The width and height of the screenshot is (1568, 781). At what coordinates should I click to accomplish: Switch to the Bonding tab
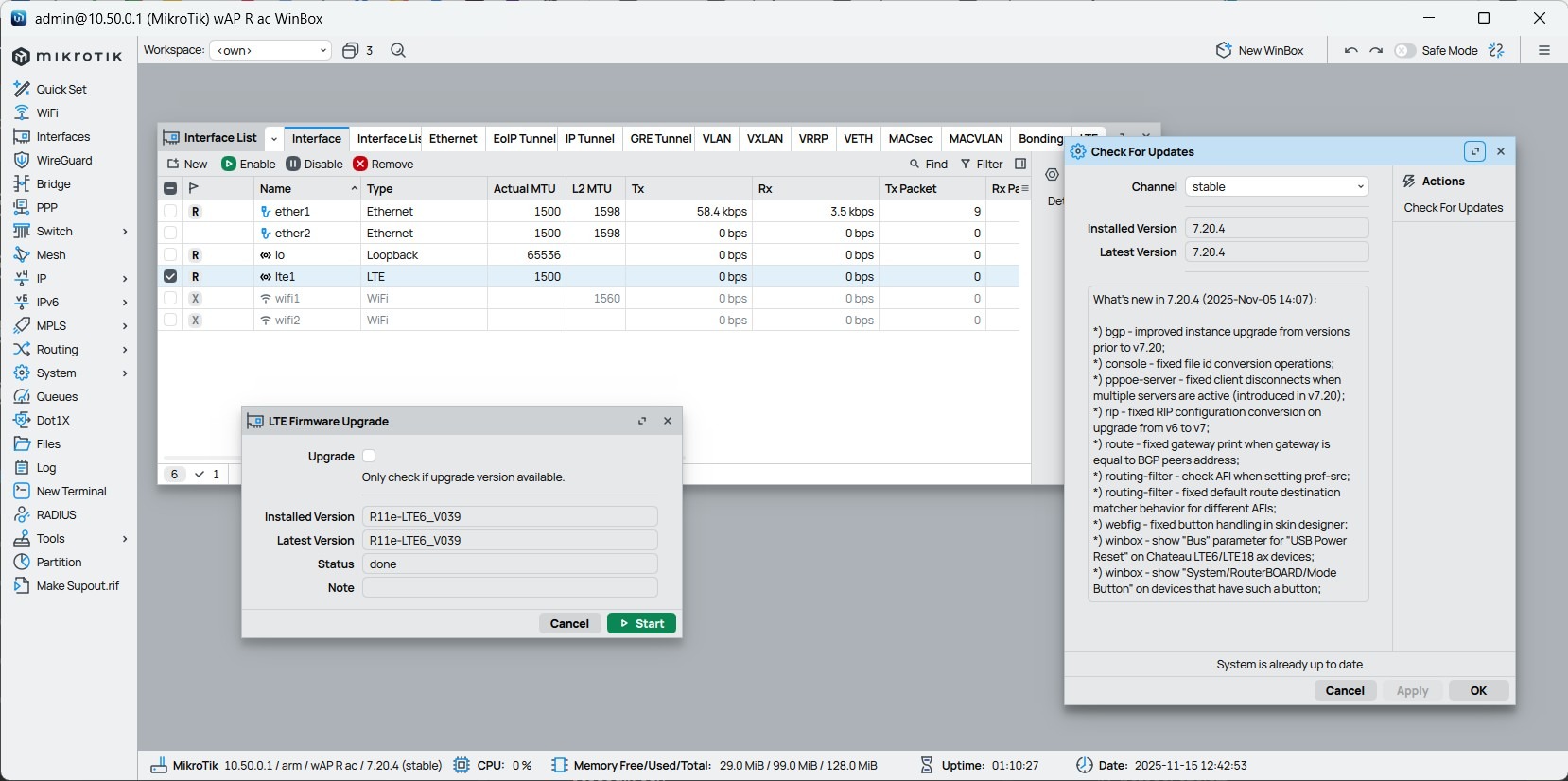(x=1040, y=138)
